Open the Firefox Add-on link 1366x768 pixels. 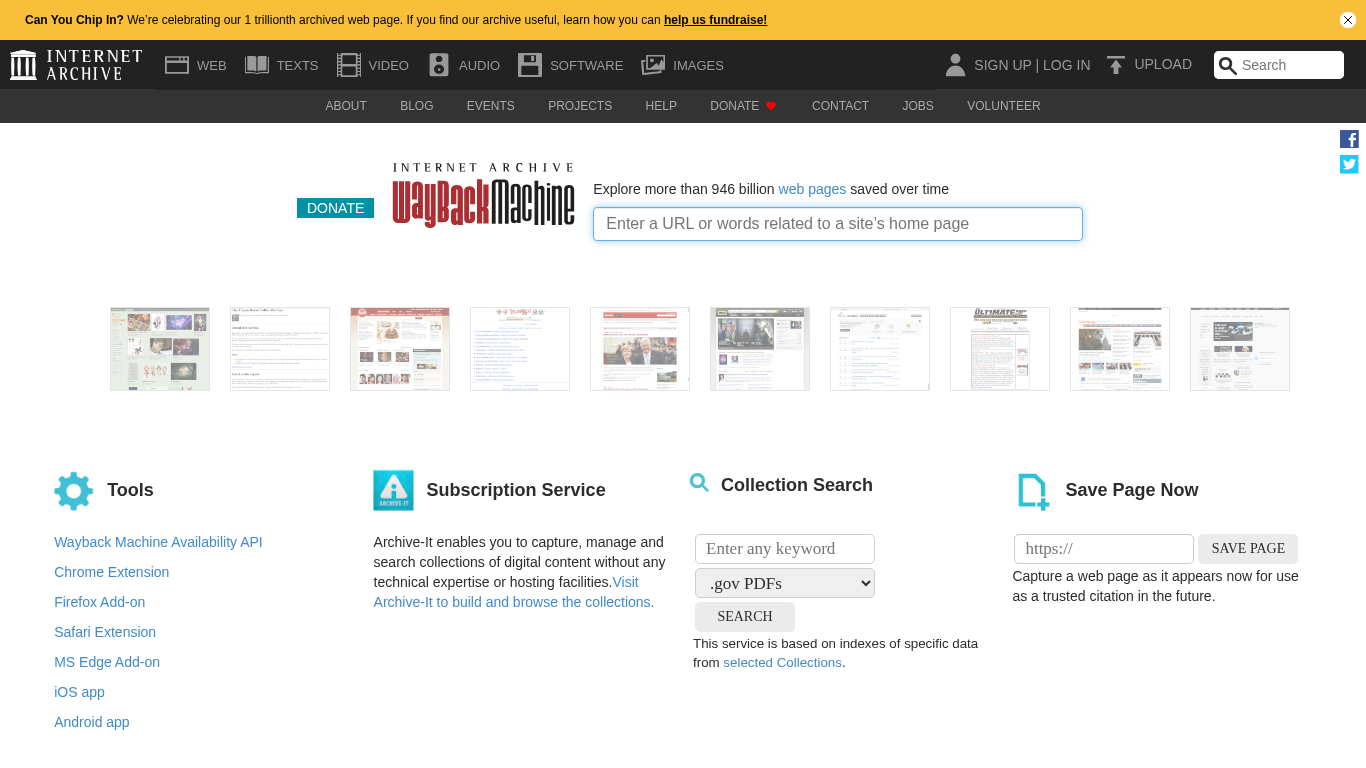pyautogui.click(x=100, y=602)
